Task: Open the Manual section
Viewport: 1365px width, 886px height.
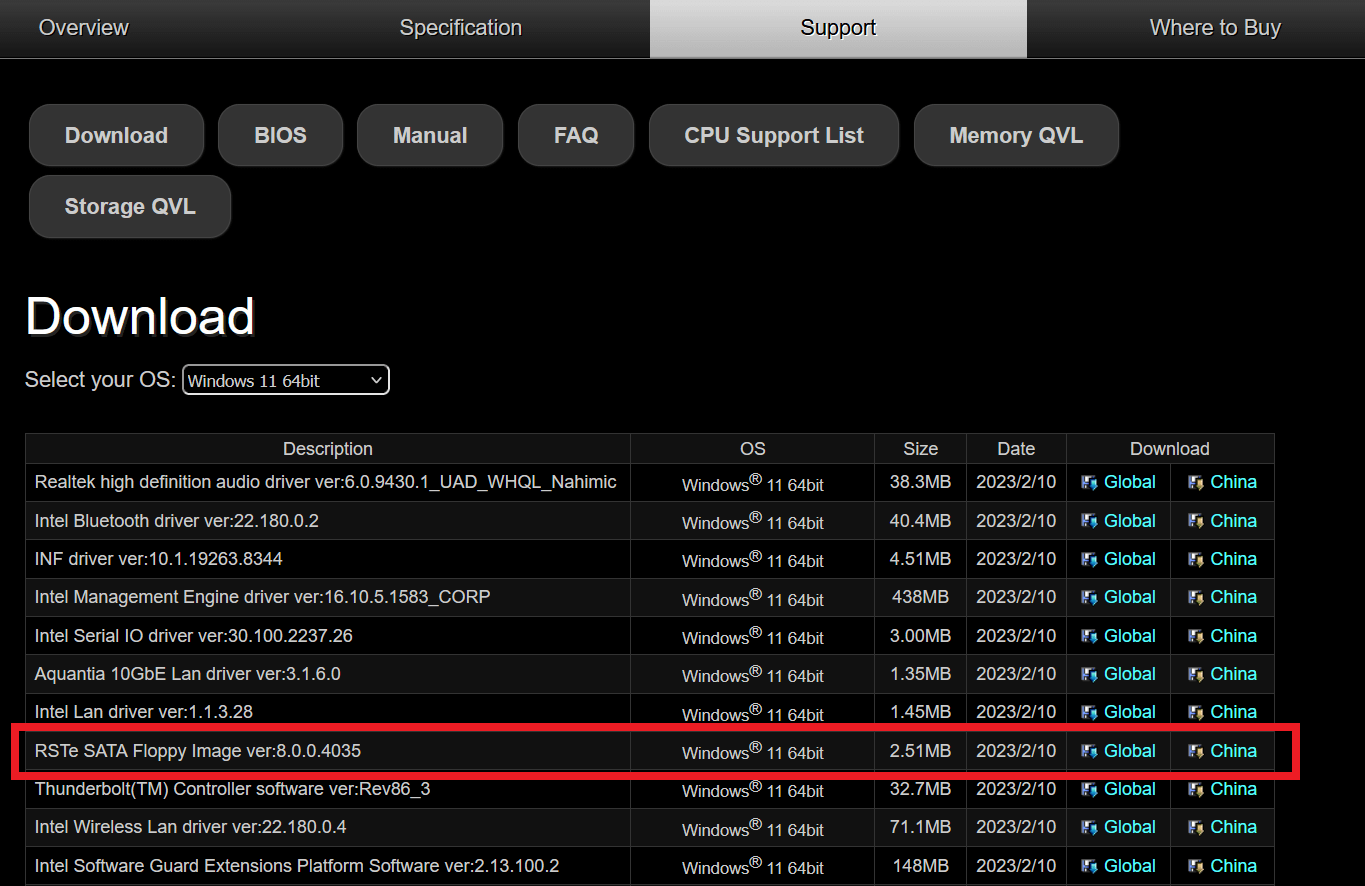Action: (x=430, y=135)
